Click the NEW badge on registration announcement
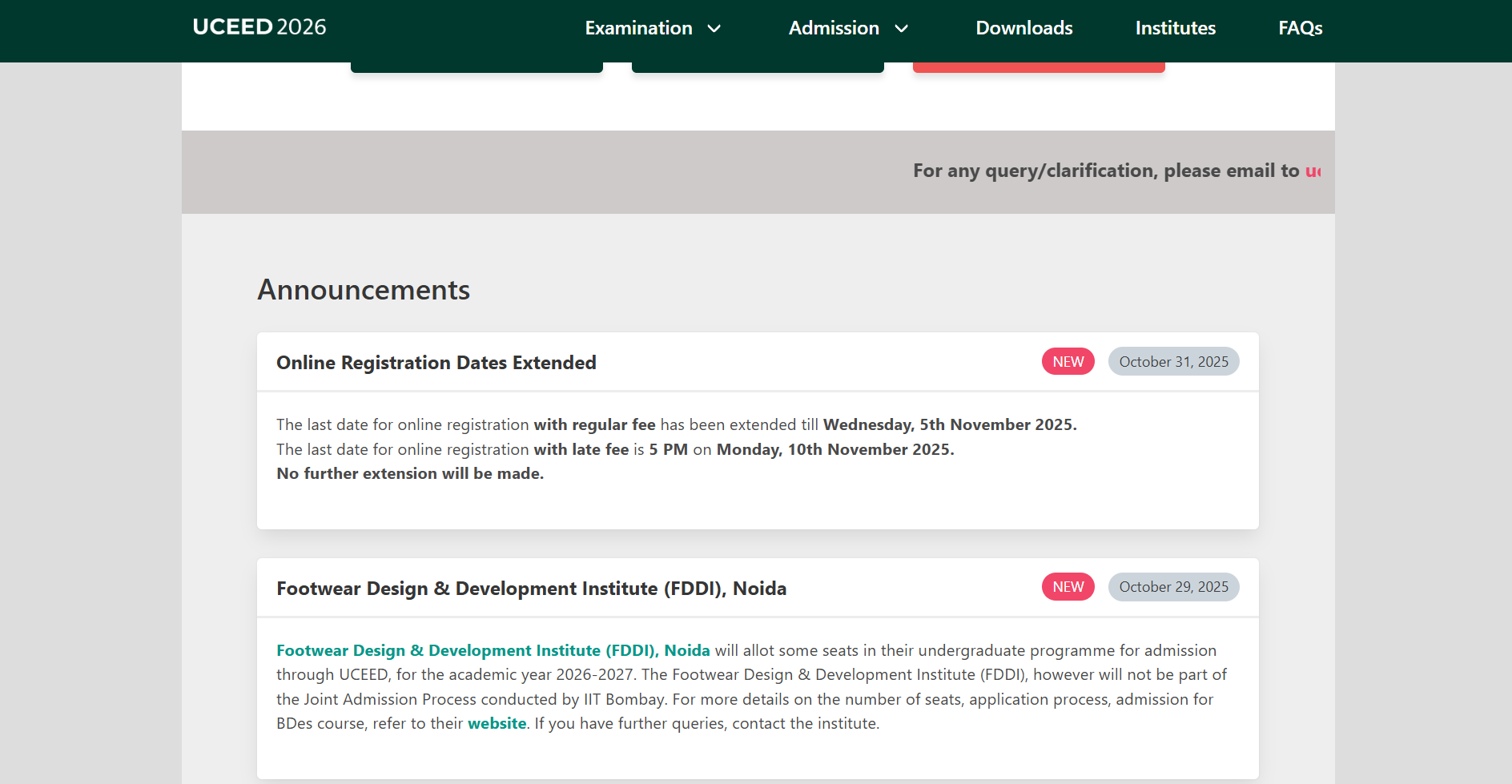This screenshot has height=784, width=1512. (x=1068, y=361)
